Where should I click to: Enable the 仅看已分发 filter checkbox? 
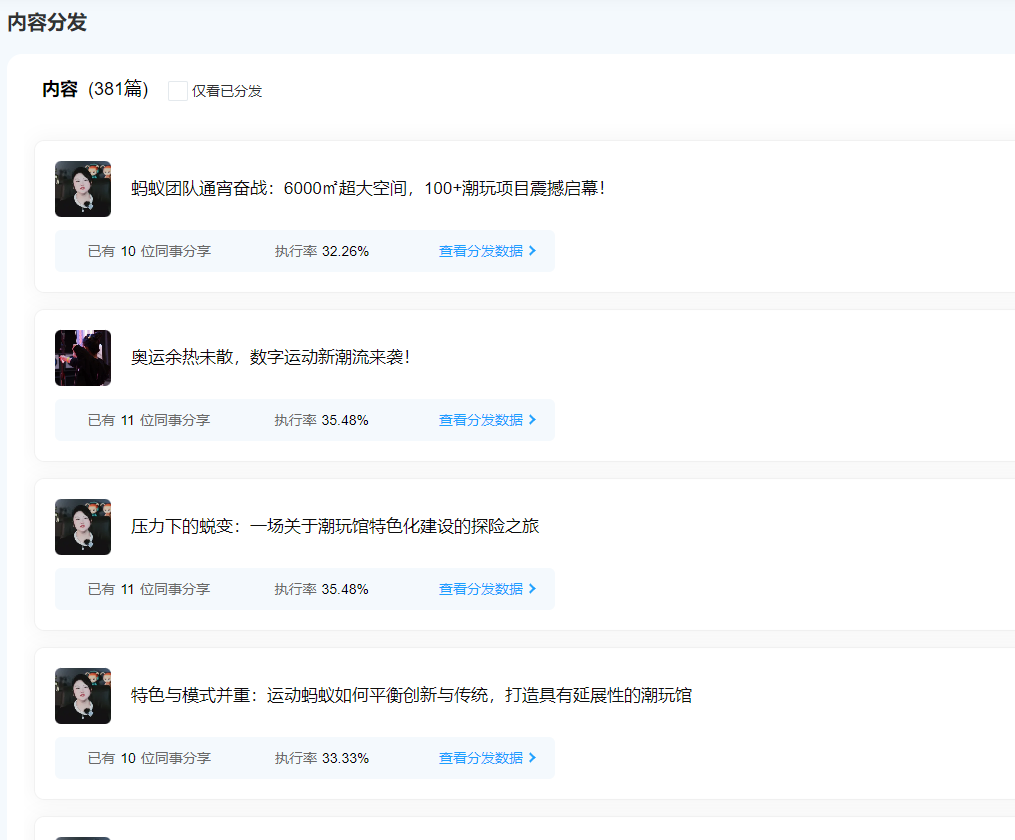pos(178,90)
